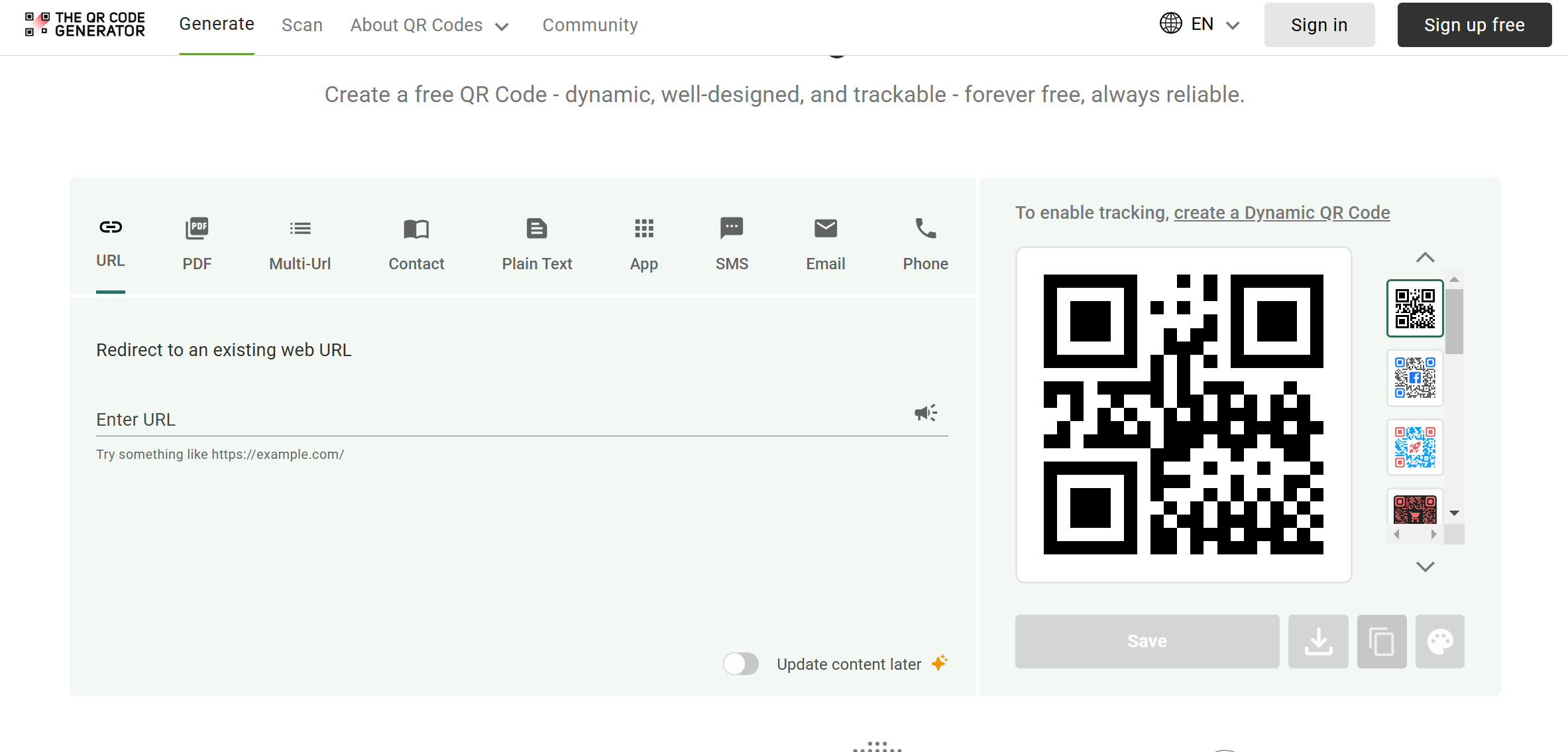
Task: Click the Sign up free button
Action: click(1474, 25)
